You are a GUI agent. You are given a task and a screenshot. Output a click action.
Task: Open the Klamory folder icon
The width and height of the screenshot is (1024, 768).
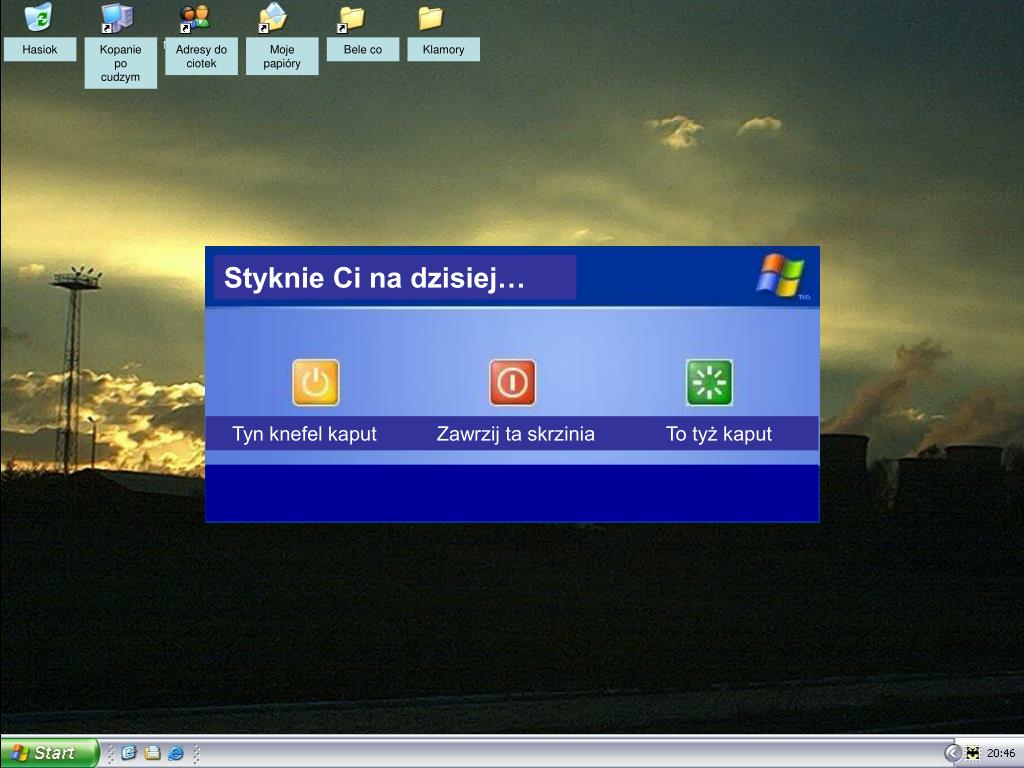tap(430, 18)
